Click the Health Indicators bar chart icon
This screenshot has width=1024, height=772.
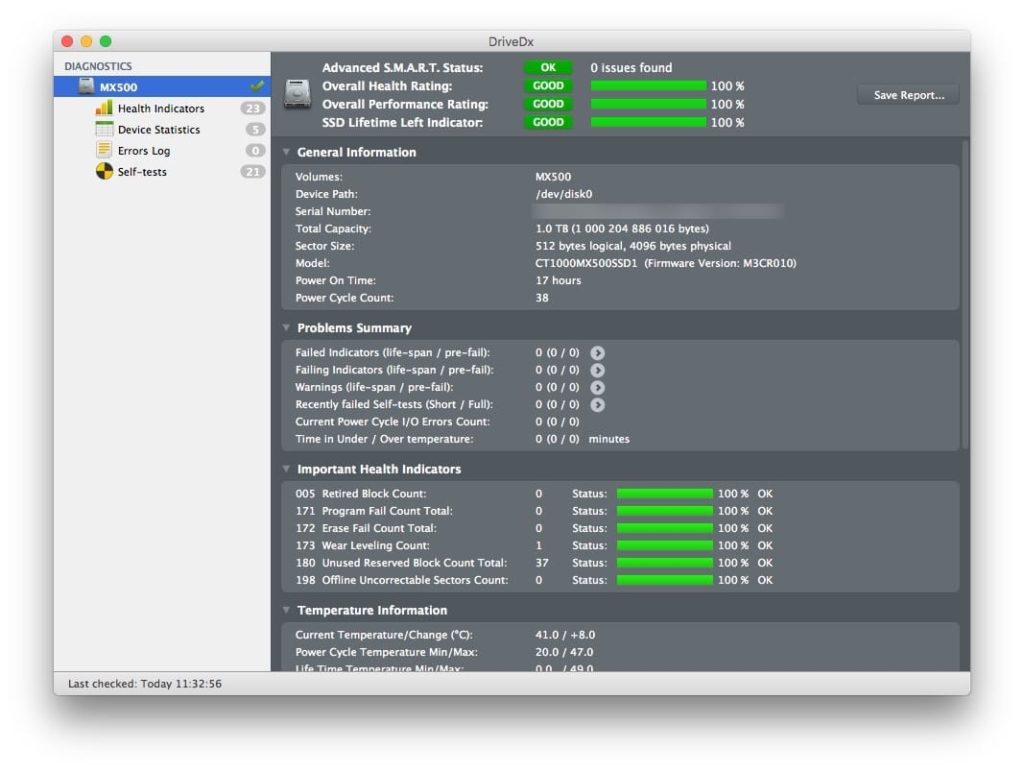104,108
